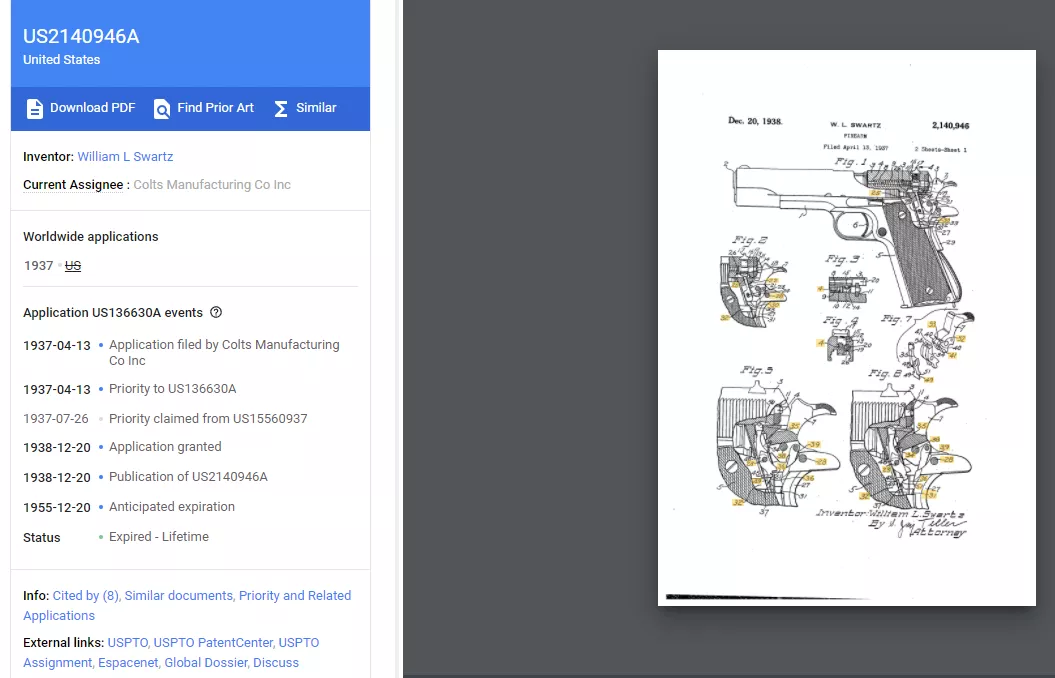Image resolution: width=1055 pixels, height=678 pixels.
Task: Click Application filed by Colts Manufacturing event
Action: coord(224,352)
